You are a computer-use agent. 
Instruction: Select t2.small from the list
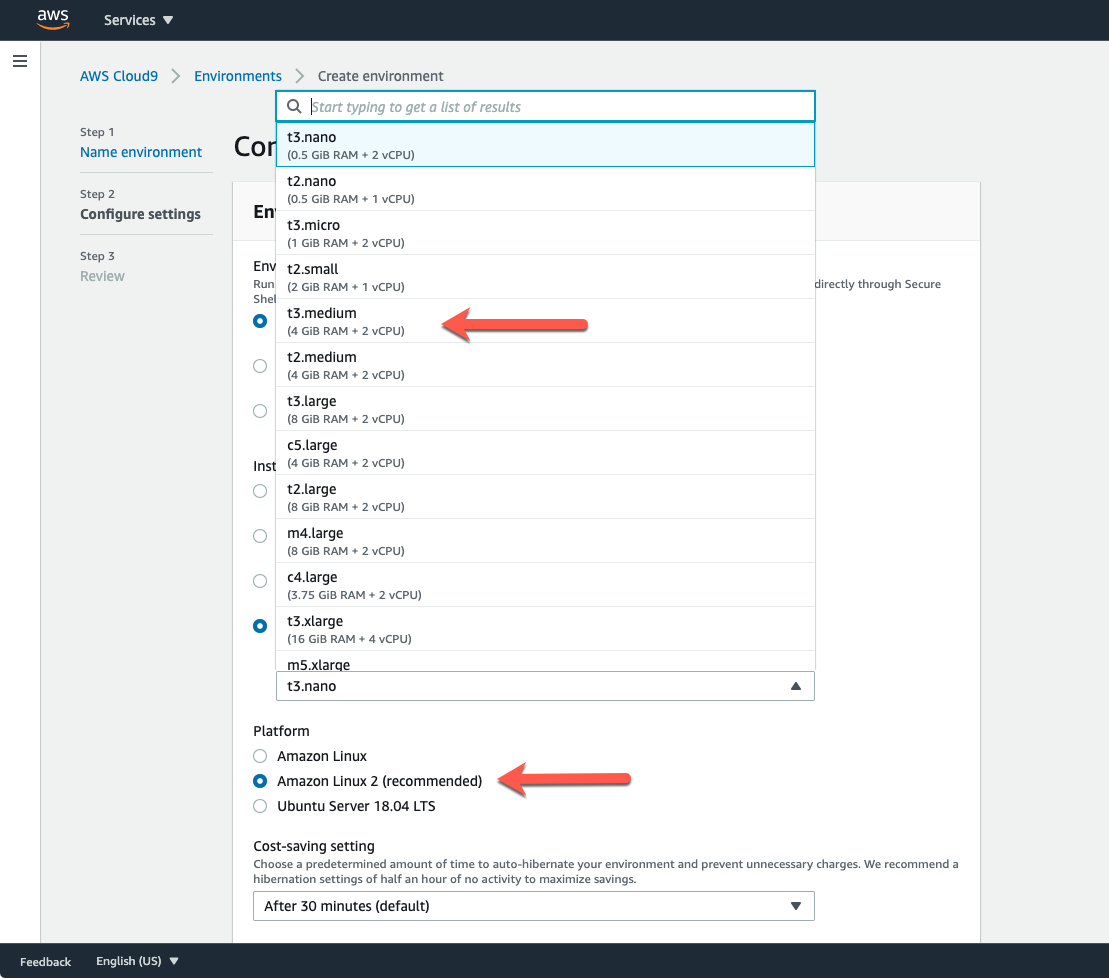point(545,276)
